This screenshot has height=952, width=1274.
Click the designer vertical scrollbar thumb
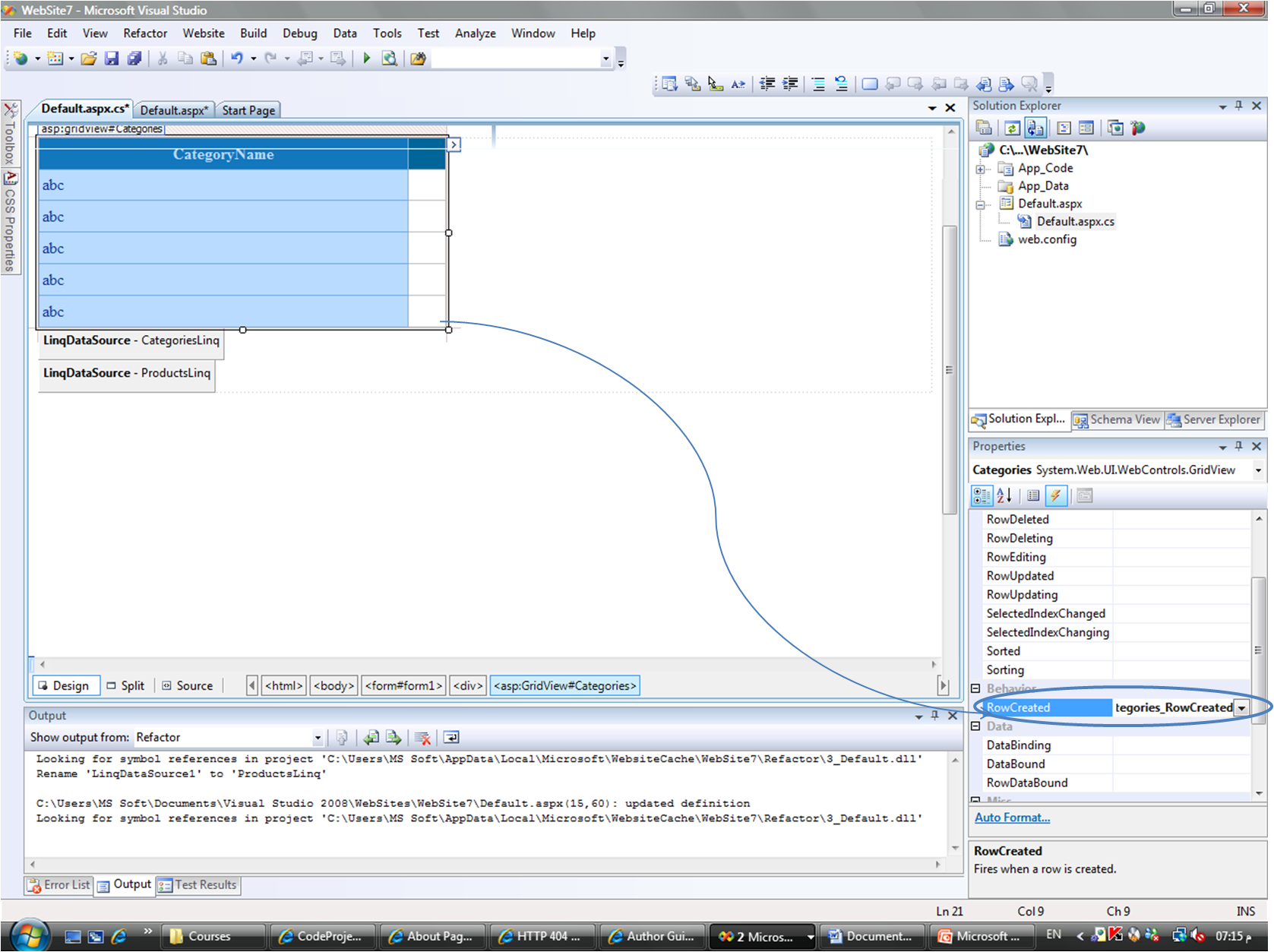tap(950, 369)
